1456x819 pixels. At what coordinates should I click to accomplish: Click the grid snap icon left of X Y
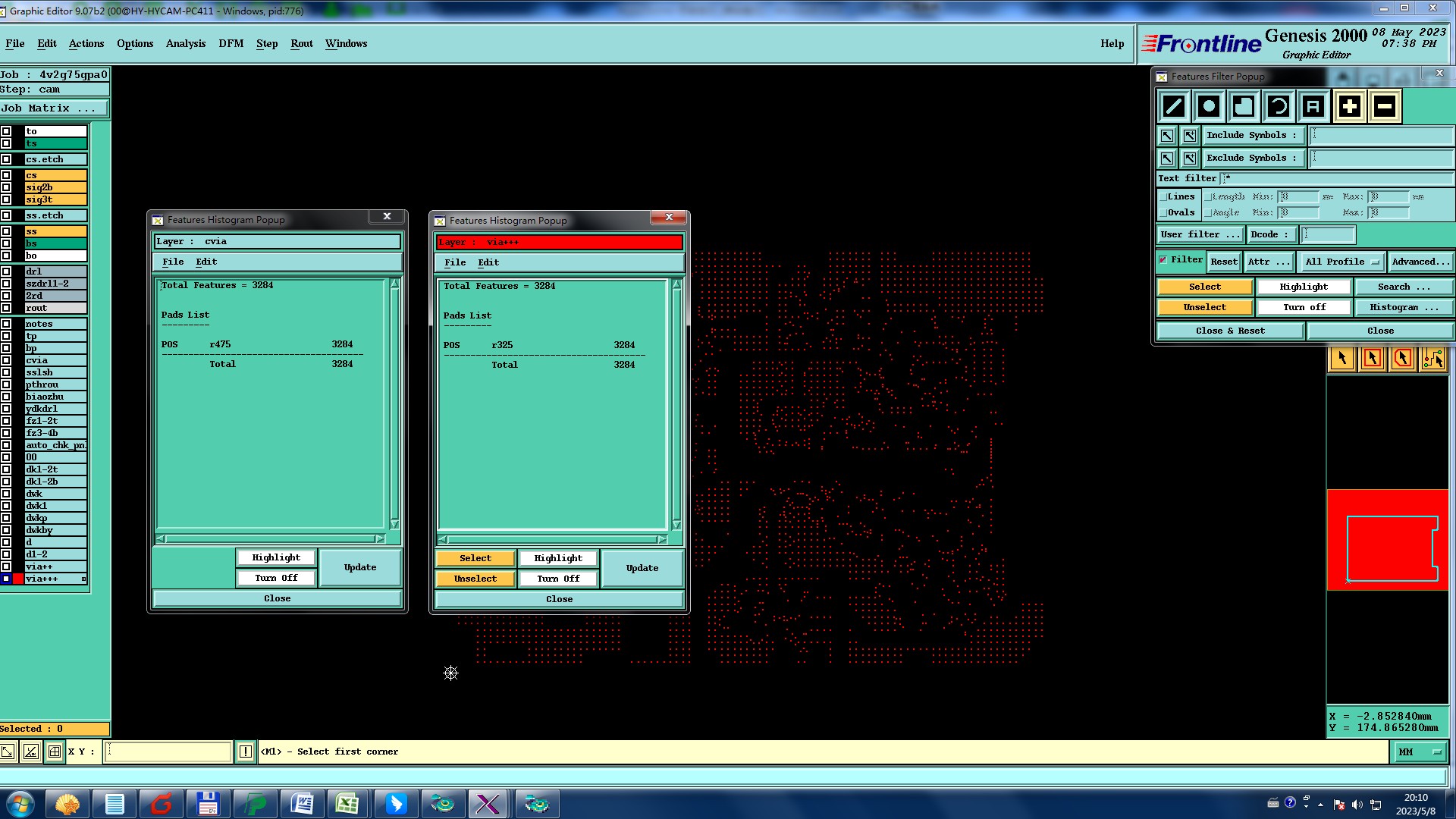[55, 752]
